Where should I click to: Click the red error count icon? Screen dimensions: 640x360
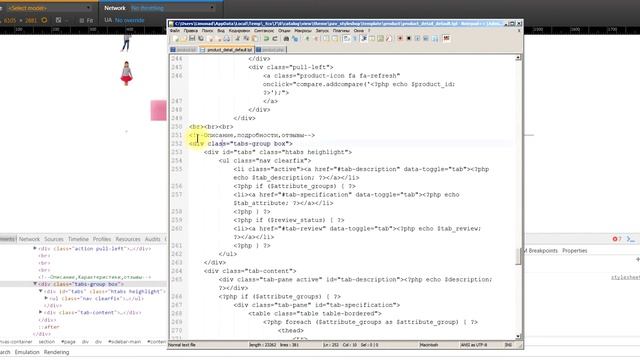pyautogui.click(x=616, y=239)
